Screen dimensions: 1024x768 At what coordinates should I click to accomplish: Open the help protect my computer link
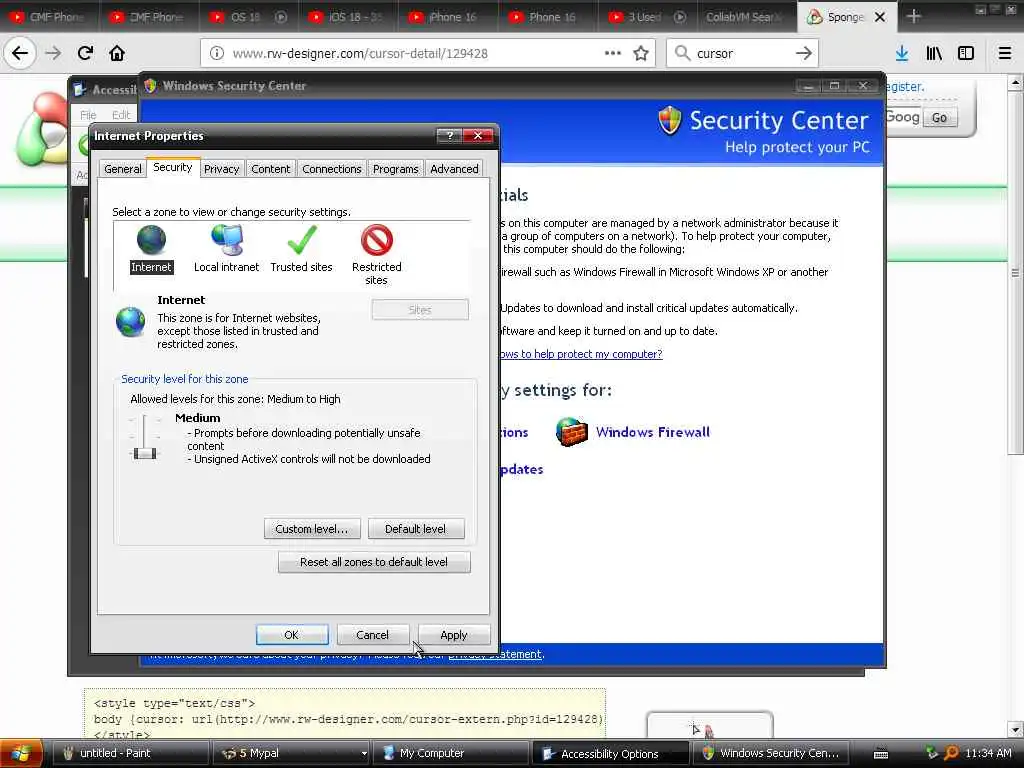click(x=581, y=354)
